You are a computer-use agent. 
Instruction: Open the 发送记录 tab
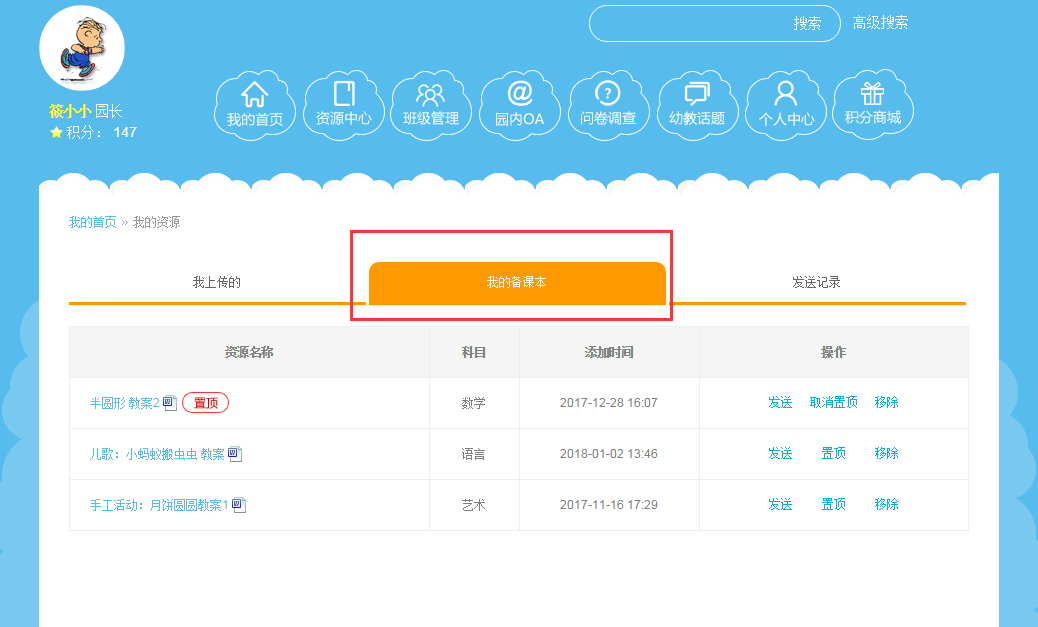pyautogui.click(x=816, y=283)
